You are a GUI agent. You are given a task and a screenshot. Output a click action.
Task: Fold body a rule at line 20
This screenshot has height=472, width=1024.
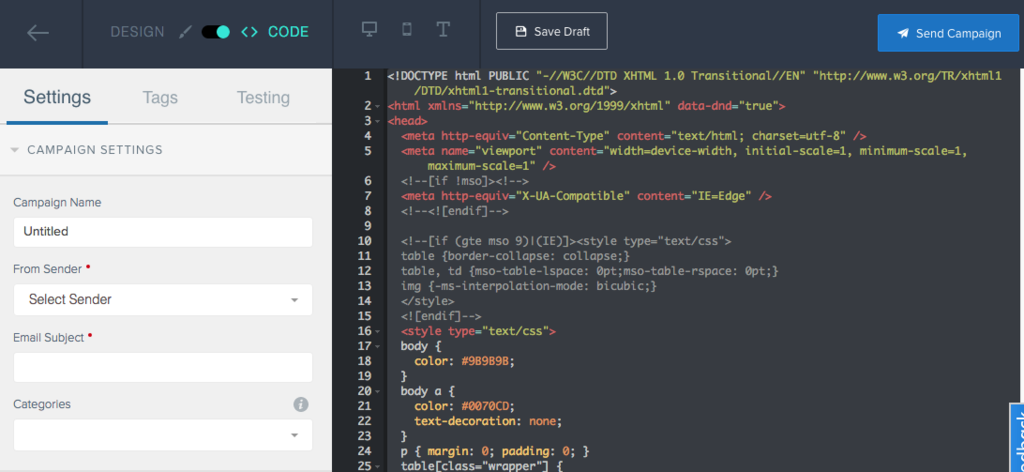click(x=377, y=391)
